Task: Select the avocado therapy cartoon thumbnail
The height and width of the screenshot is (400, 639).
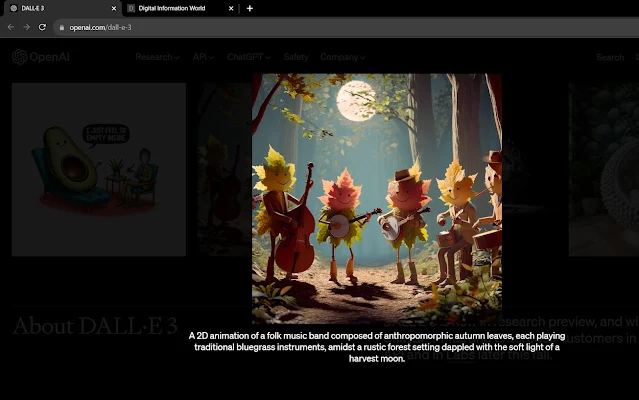Action: (99, 169)
